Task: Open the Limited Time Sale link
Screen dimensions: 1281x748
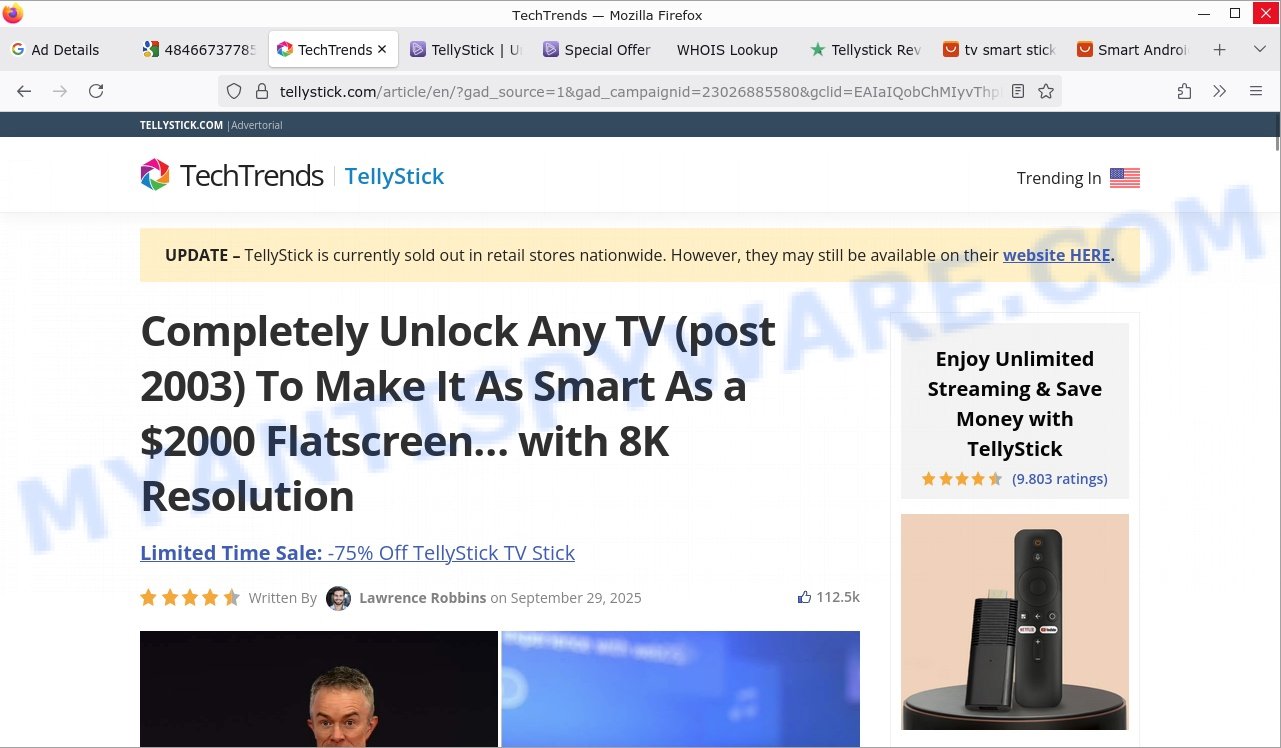Action: tap(357, 553)
